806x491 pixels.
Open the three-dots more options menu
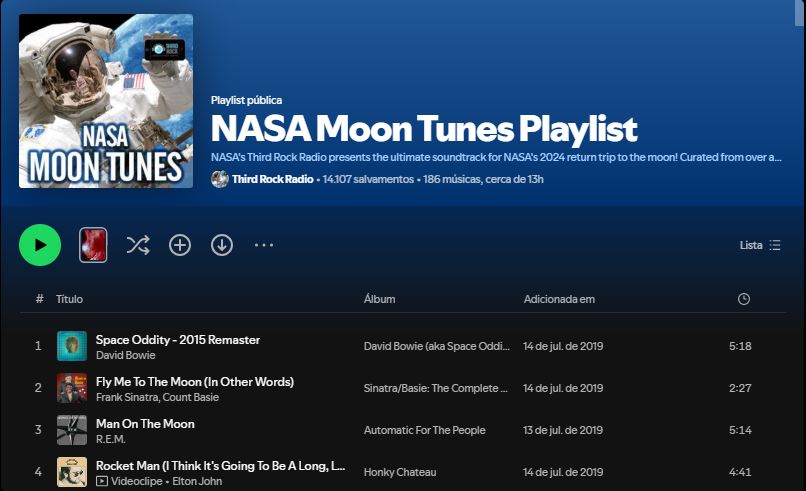(264, 245)
